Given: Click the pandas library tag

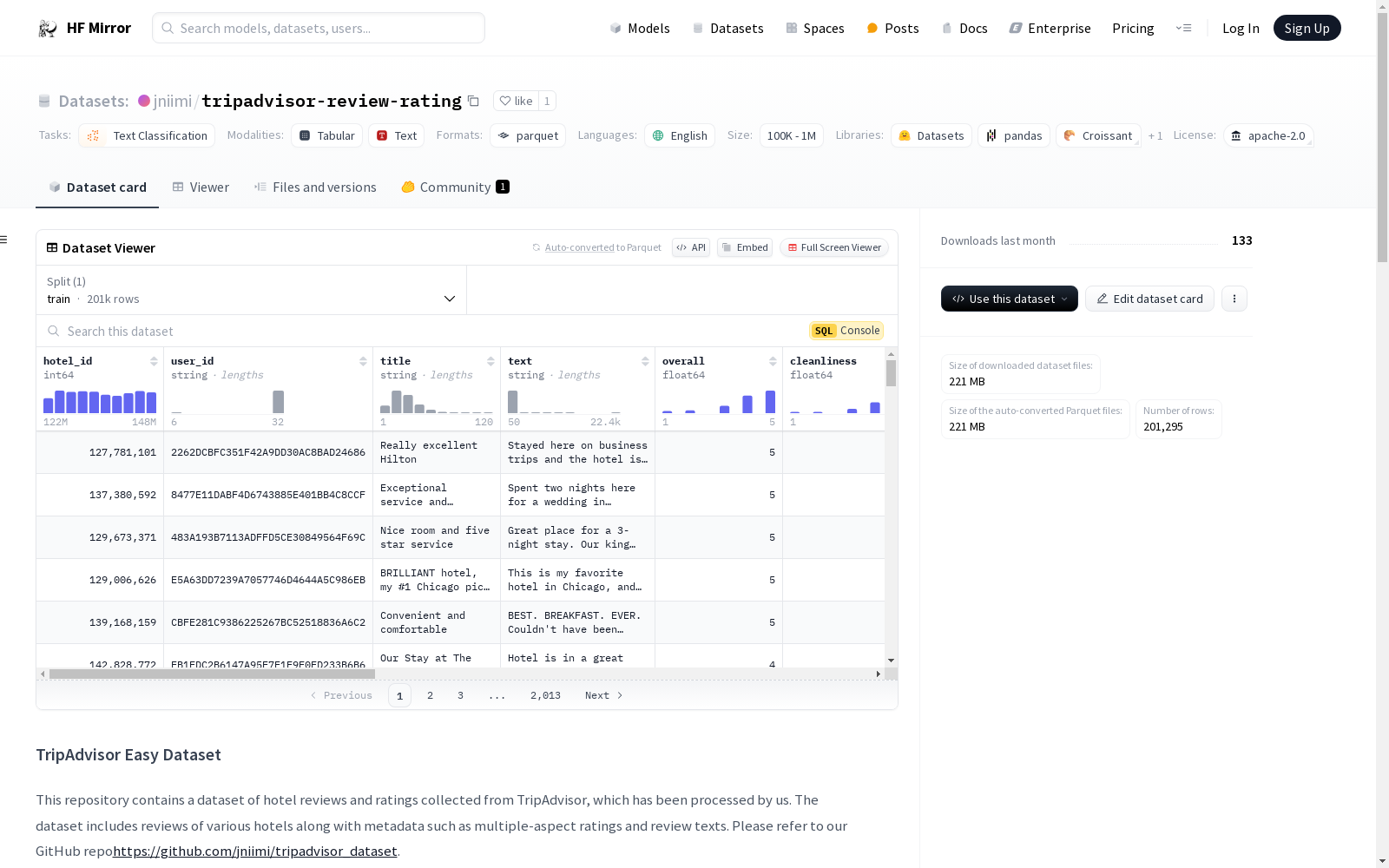Looking at the screenshot, I should pos(1014,135).
